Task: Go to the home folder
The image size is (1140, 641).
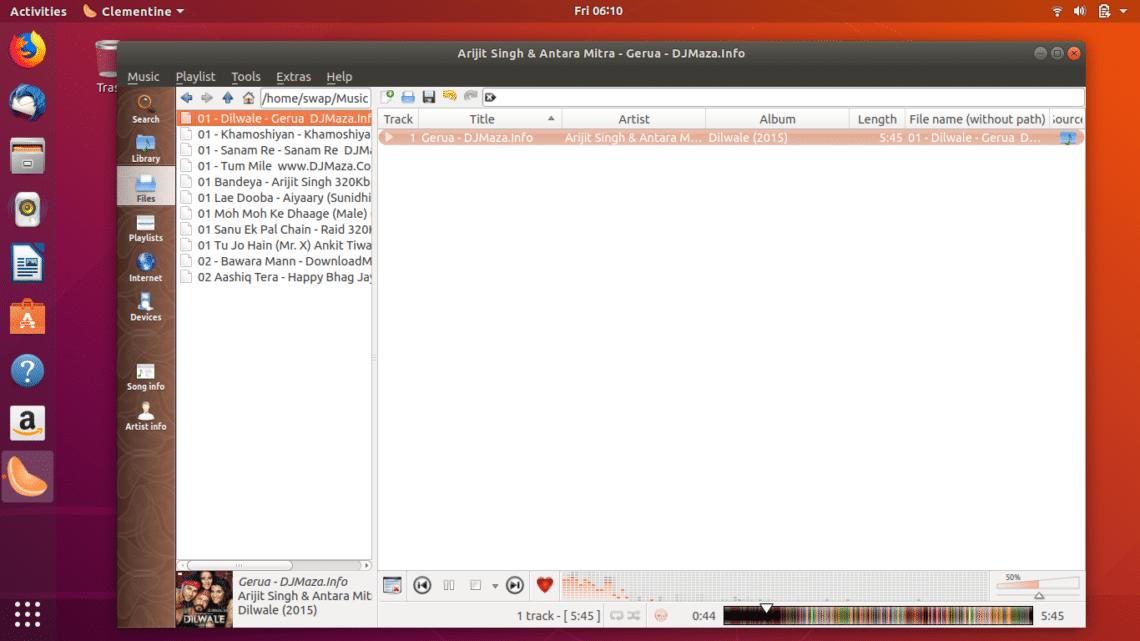Action: coord(249,97)
